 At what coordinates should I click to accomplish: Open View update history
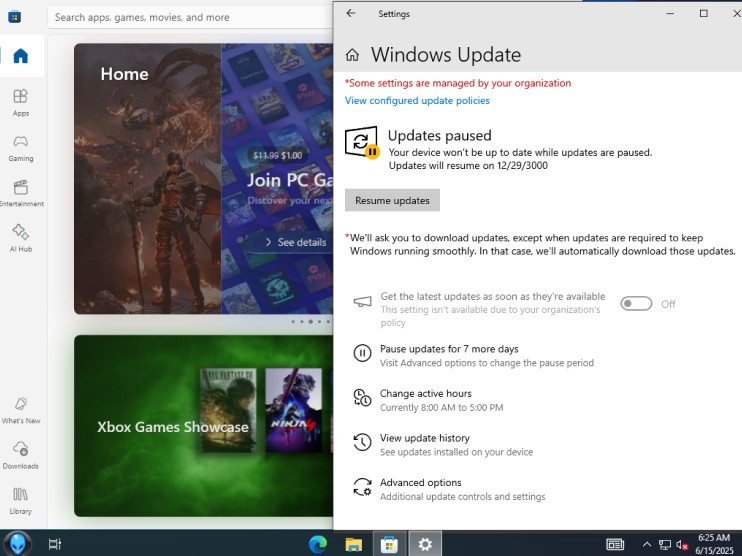click(425, 438)
